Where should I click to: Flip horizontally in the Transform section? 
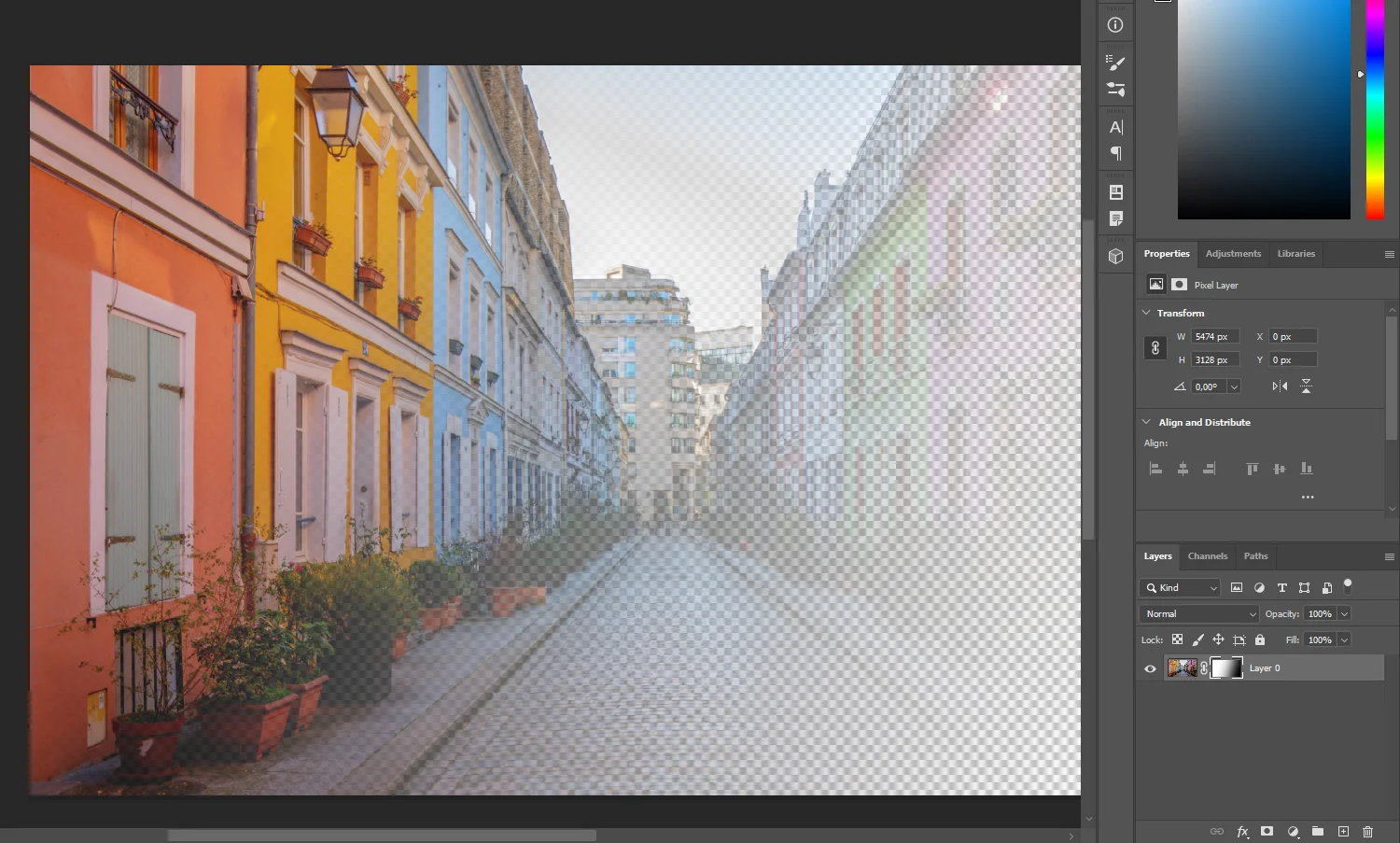(x=1280, y=386)
